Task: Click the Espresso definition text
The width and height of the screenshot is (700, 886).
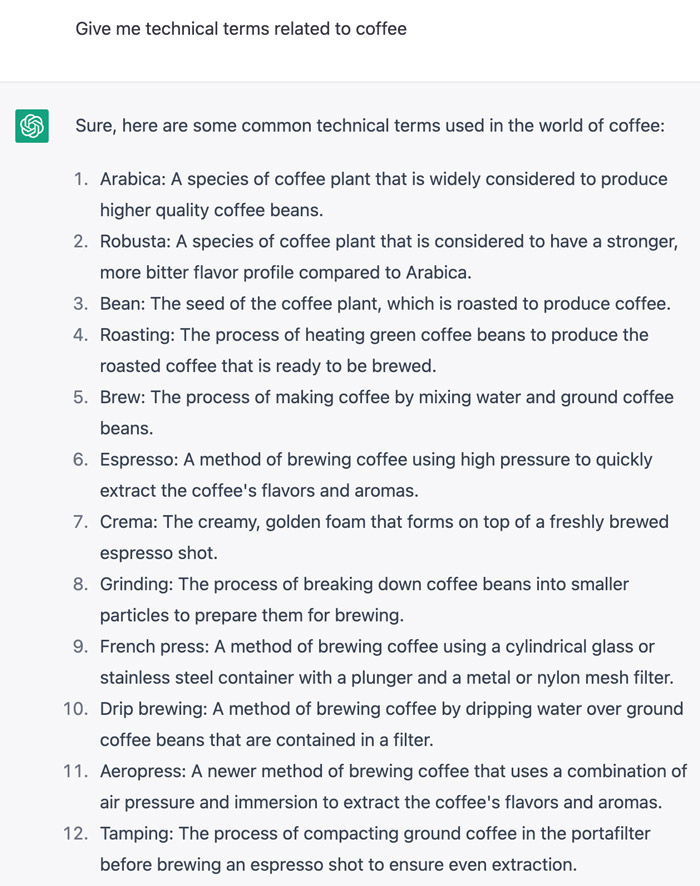Action: 376,475
